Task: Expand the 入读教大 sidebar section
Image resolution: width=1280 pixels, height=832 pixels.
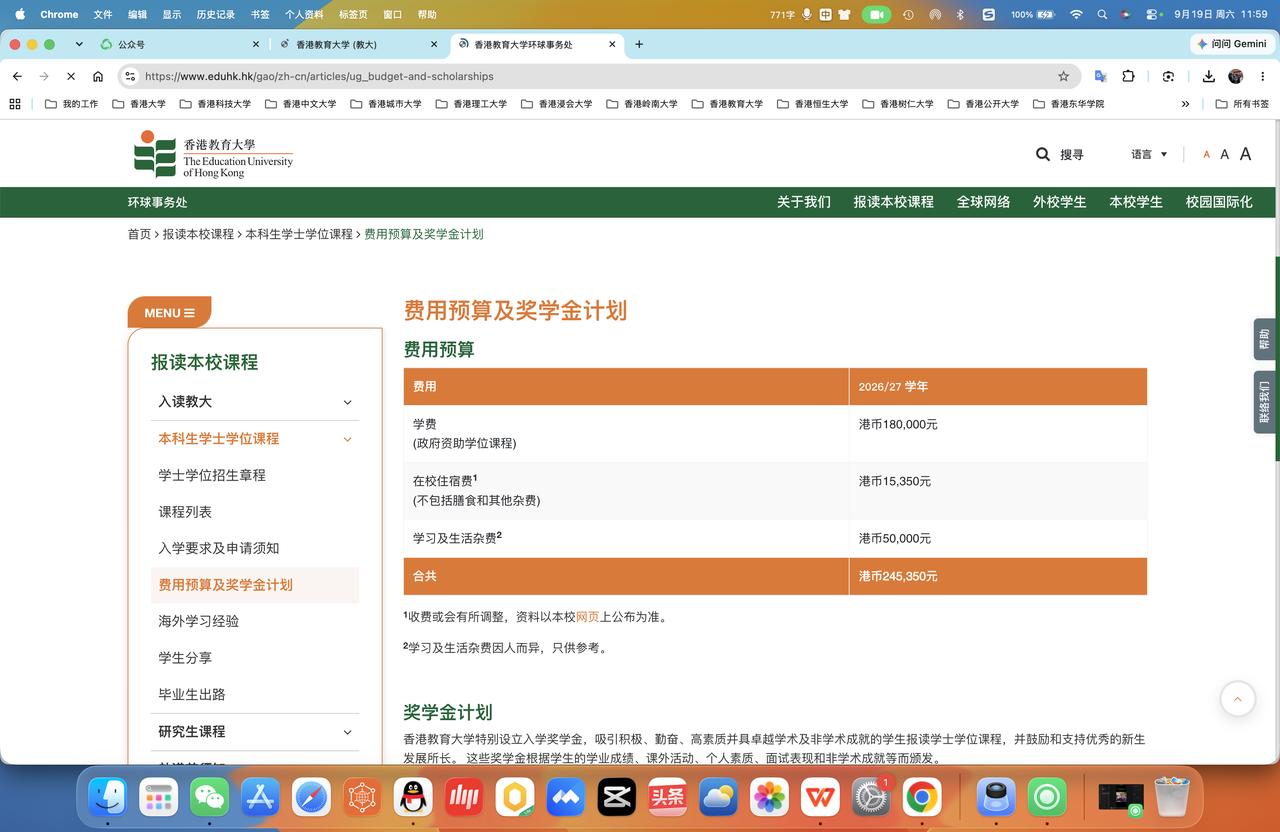Action: tap(255, 402)
